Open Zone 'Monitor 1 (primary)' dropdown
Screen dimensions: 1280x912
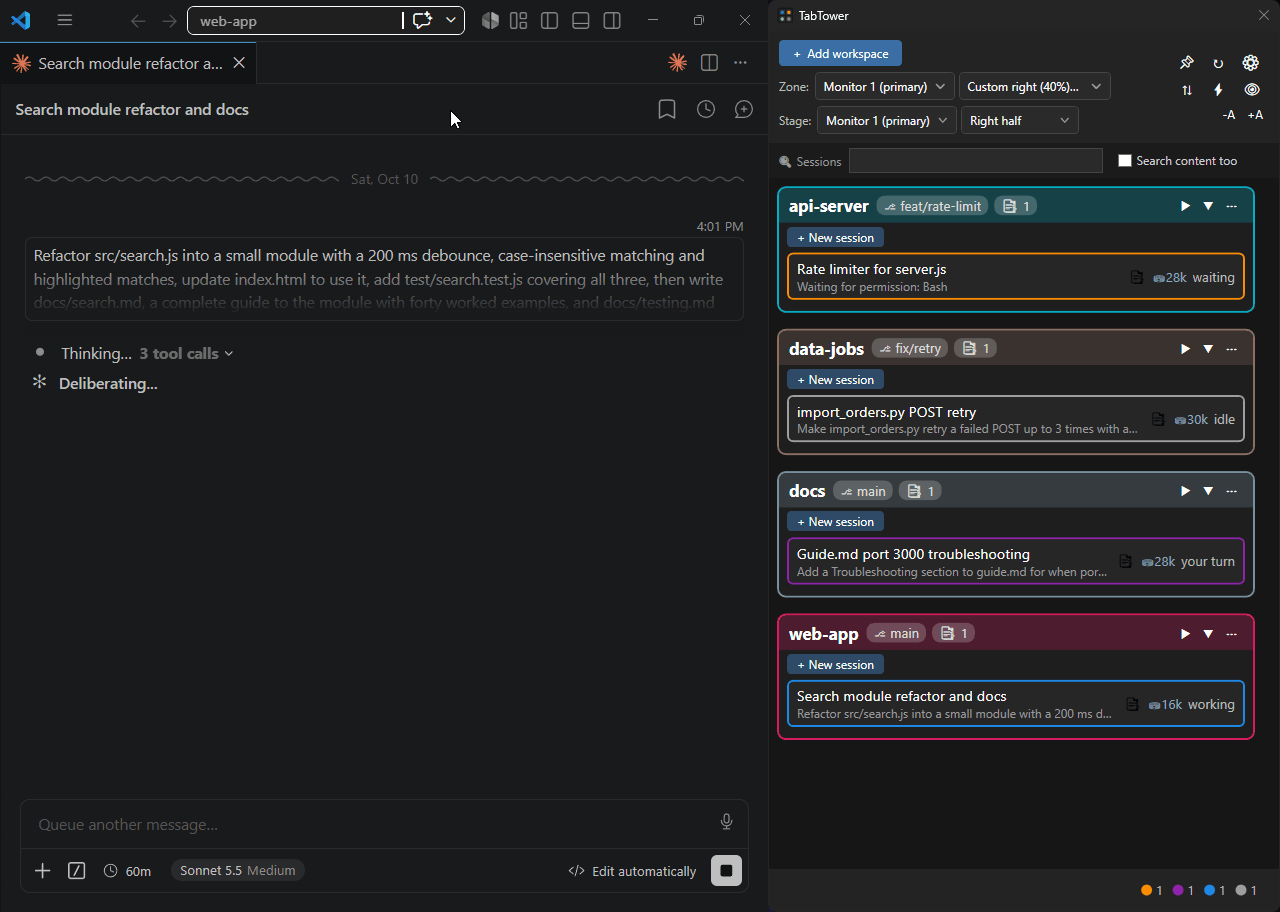(x=885, y=87)
